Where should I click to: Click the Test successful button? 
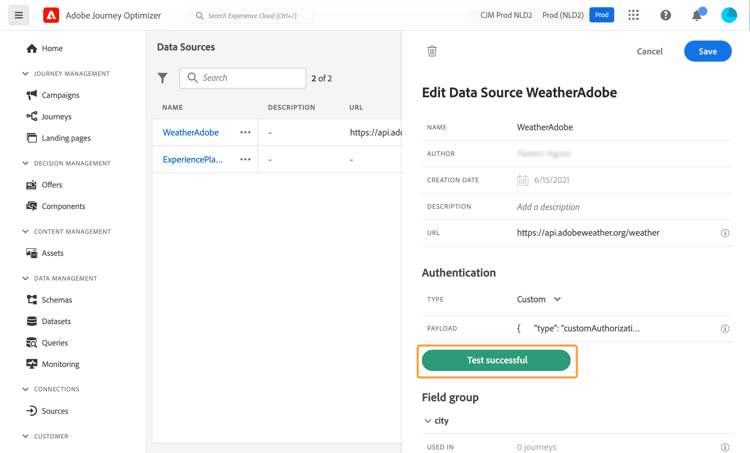pos(496,360)
